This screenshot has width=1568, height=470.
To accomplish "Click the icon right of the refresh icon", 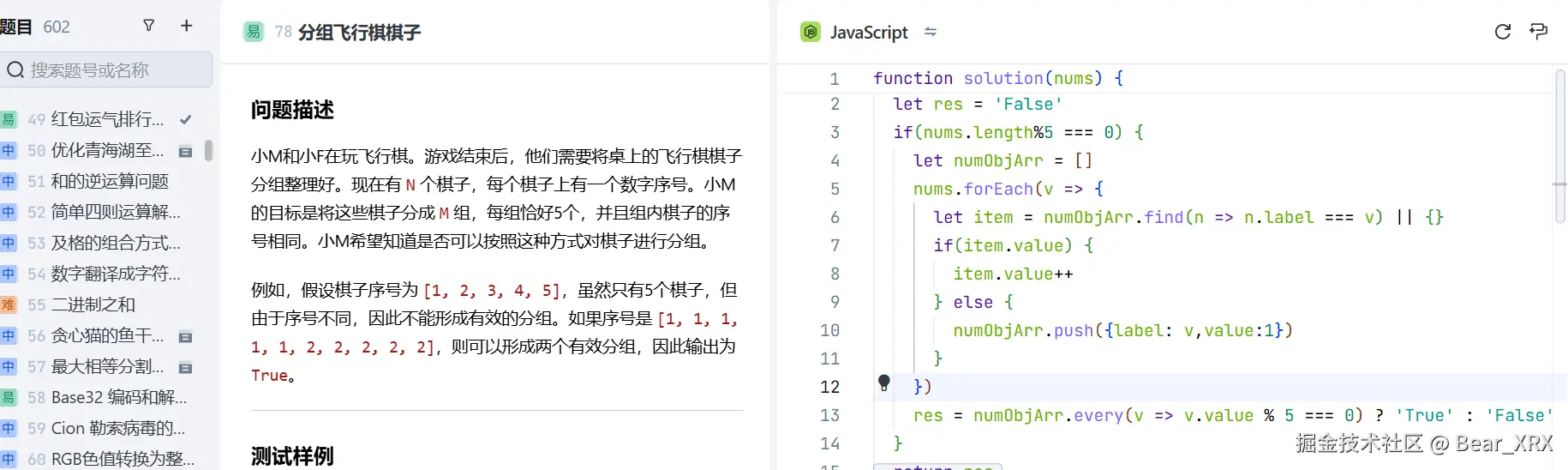I will (x=1538, y=32).
